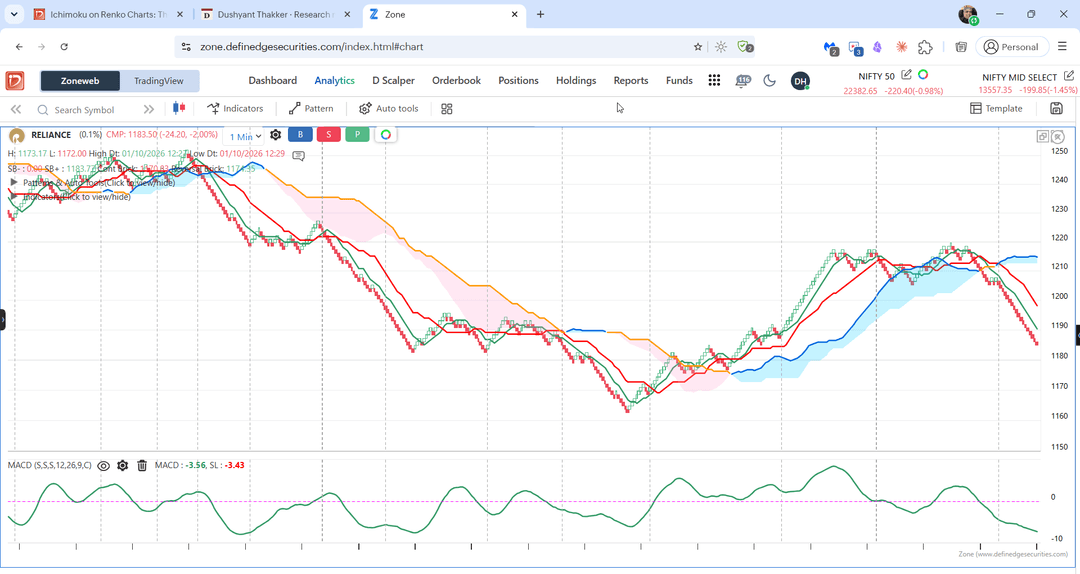Go to Positions
1080x574 pixels.
pyautogui.click(x=518, y=81)
